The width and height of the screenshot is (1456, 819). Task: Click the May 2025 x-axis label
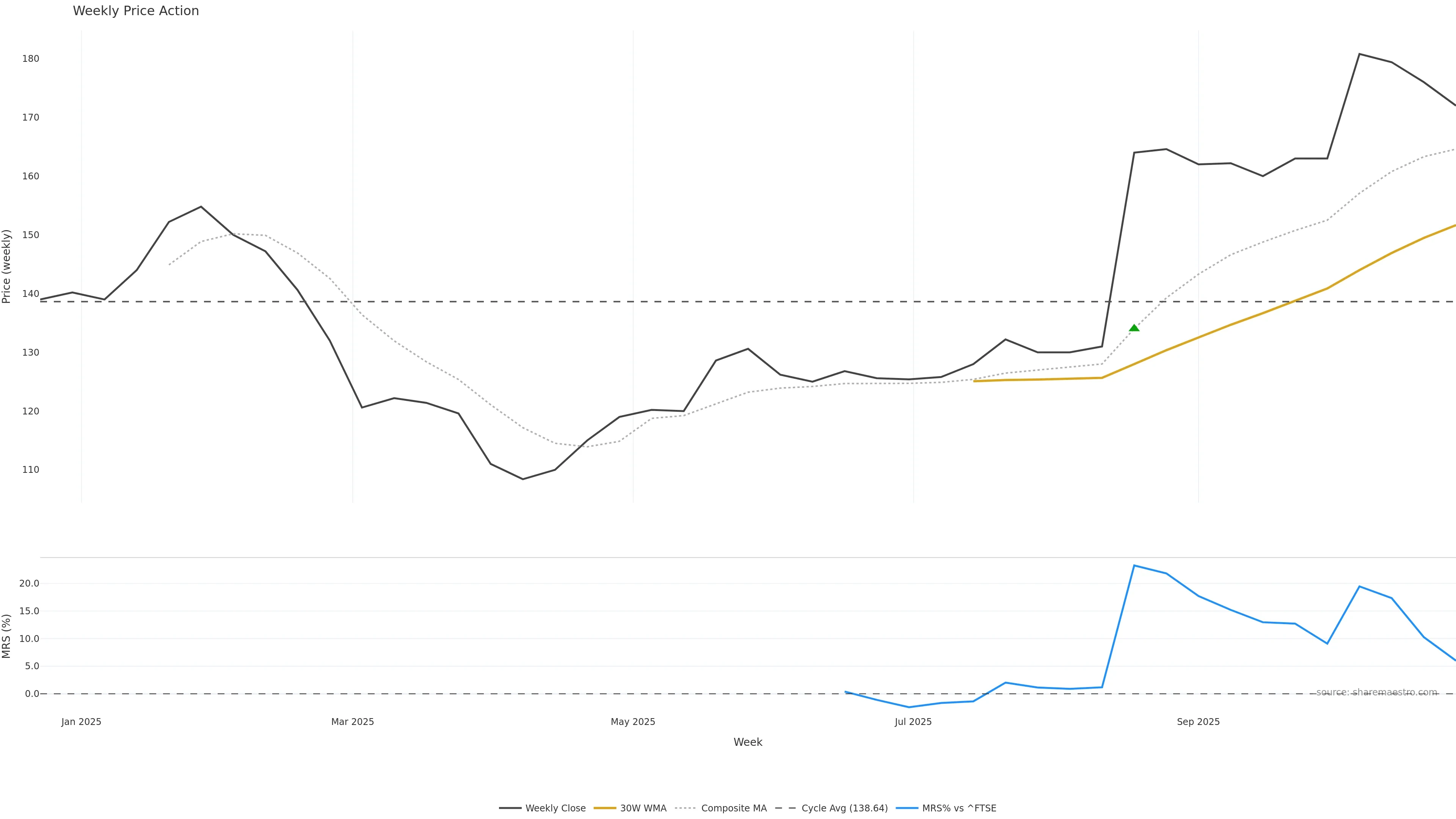633,722
